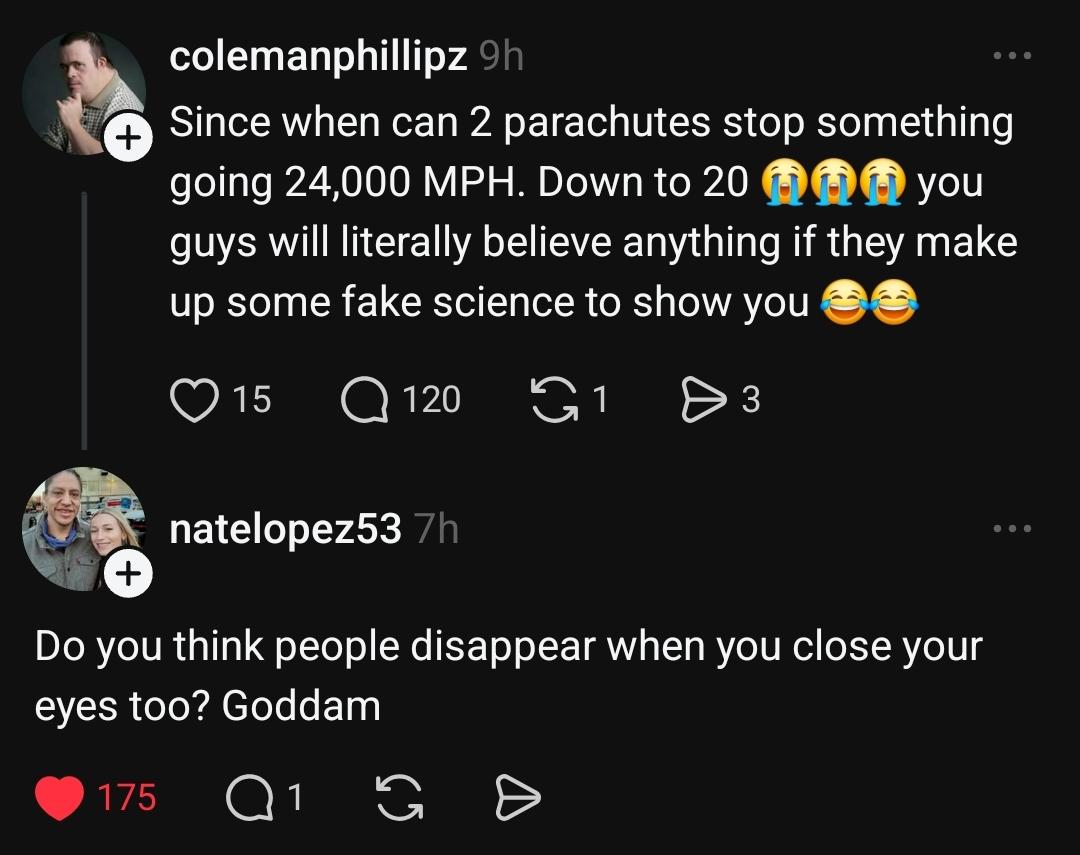Unlike natelopez53's comment by tapping the red heart

click(x=61, y=797)
